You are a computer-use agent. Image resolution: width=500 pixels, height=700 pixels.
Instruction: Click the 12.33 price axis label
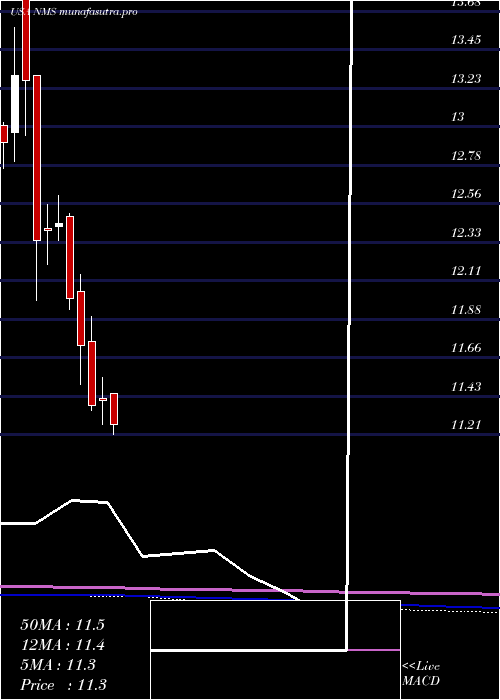466,233
